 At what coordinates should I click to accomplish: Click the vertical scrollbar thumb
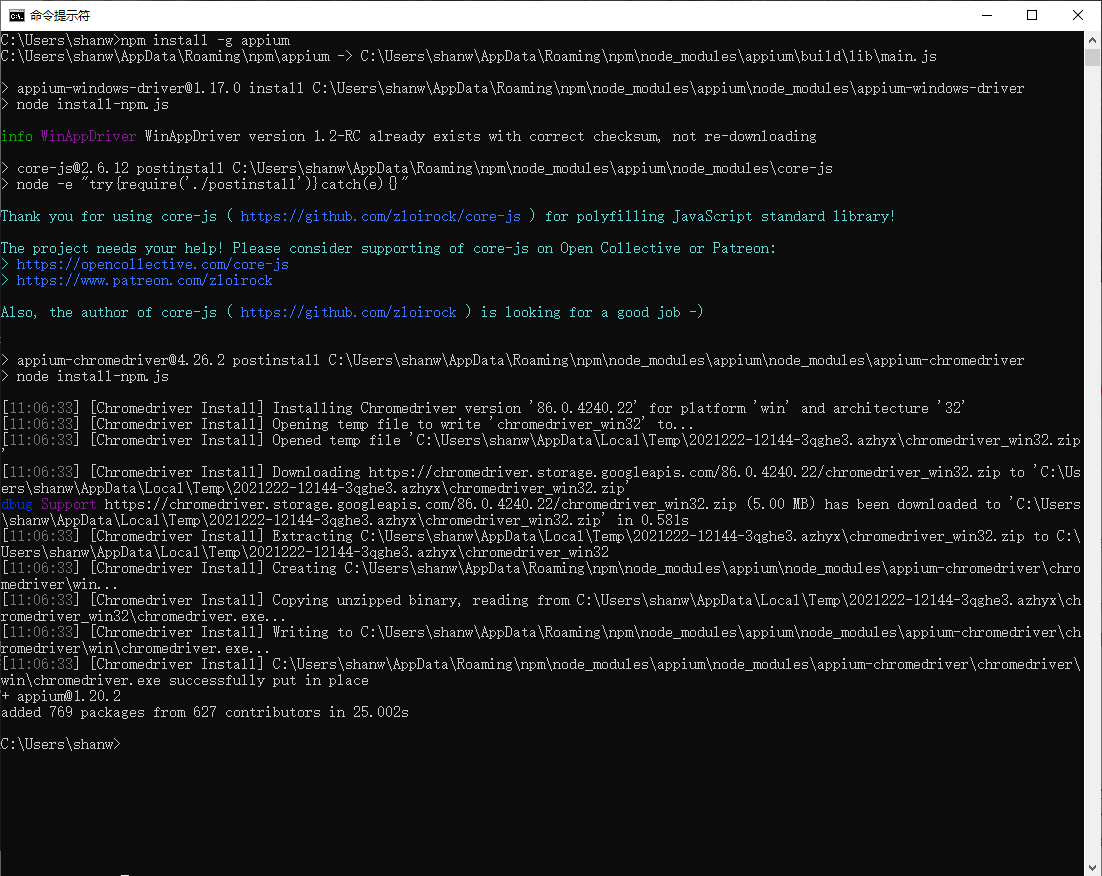point(1092,58)
